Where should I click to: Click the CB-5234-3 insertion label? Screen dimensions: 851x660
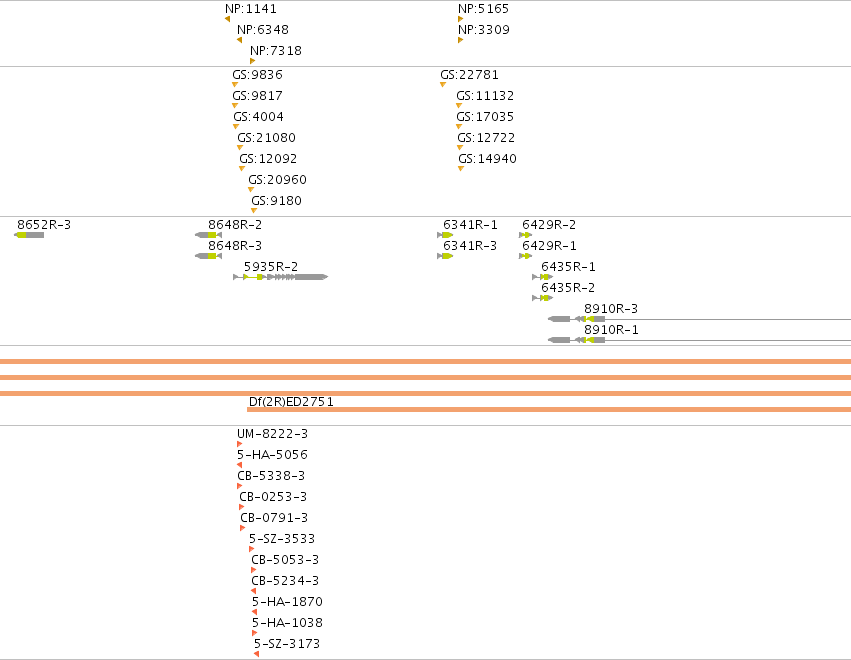(285, 581)
